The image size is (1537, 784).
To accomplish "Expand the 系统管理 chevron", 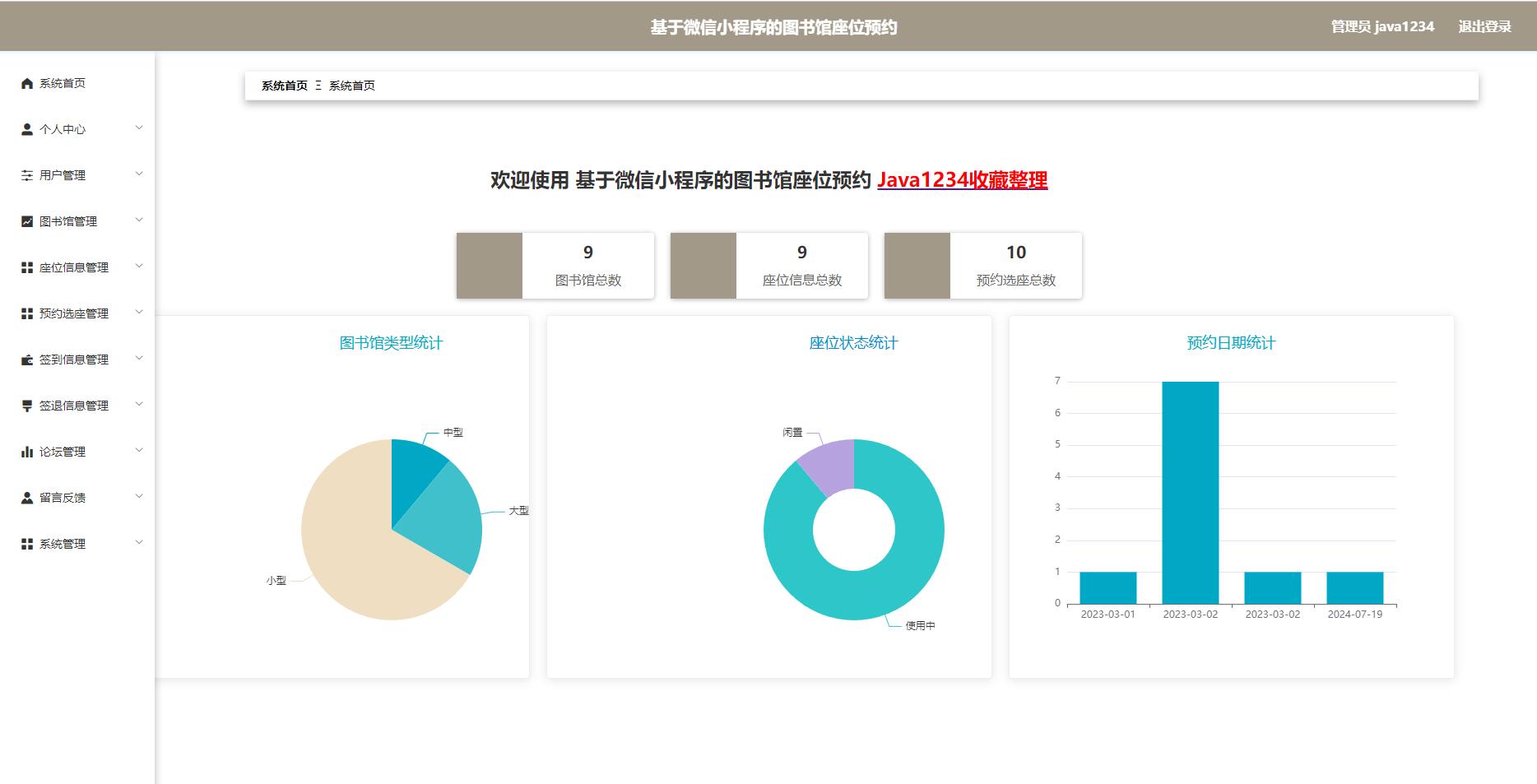I will 139,542.
